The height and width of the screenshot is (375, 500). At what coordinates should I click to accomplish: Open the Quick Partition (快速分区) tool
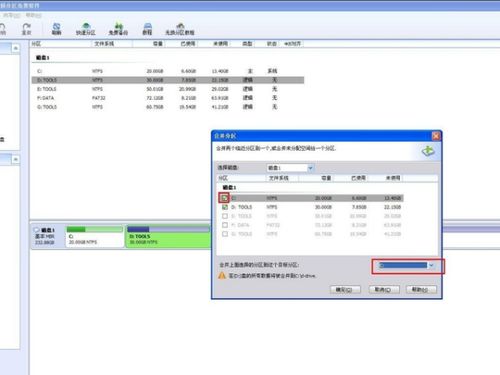pos(86,29)
